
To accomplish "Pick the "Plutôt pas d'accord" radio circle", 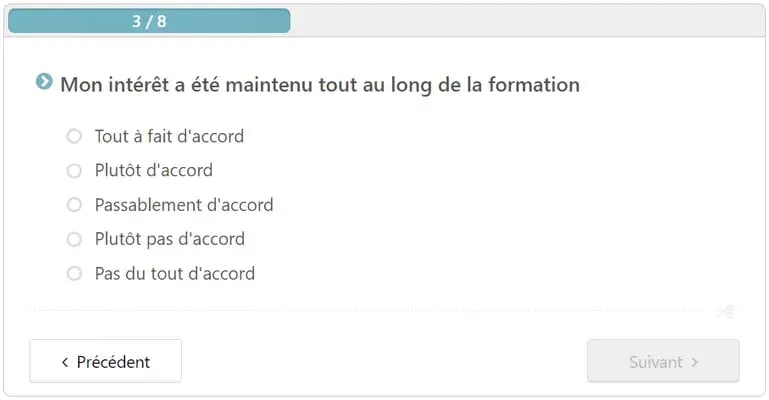I will (74, 239).
